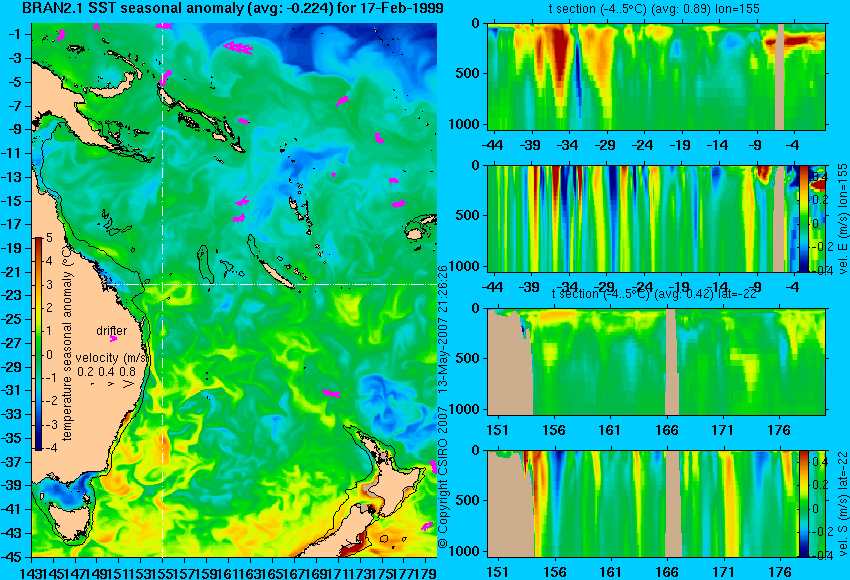Screen dimensions: 850x580
Task: Click the white dashed longitude 155 line on the map
Action: (163, 290)
